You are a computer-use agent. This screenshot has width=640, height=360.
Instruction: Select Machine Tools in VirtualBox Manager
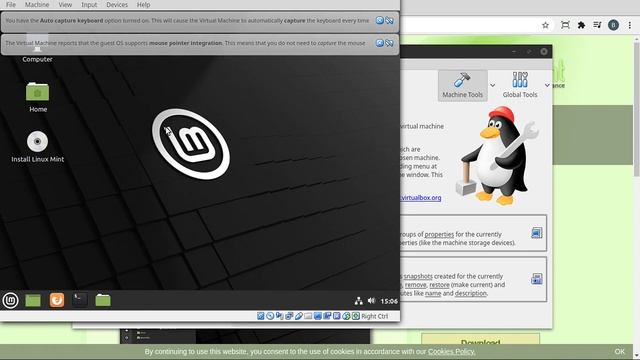(462, 85)
